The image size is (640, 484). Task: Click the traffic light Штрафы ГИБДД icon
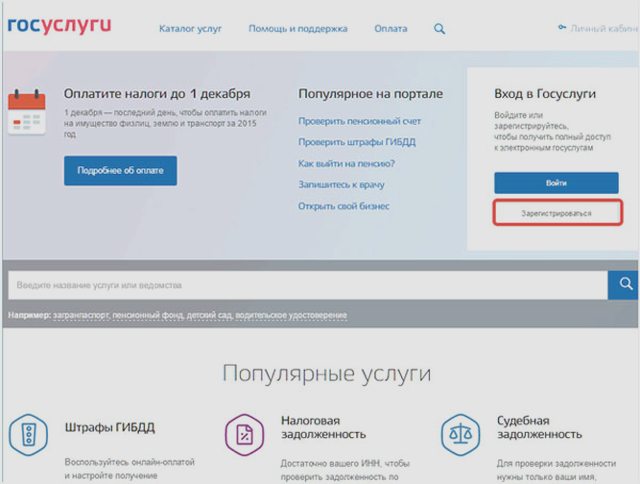[x=28, y=435]
